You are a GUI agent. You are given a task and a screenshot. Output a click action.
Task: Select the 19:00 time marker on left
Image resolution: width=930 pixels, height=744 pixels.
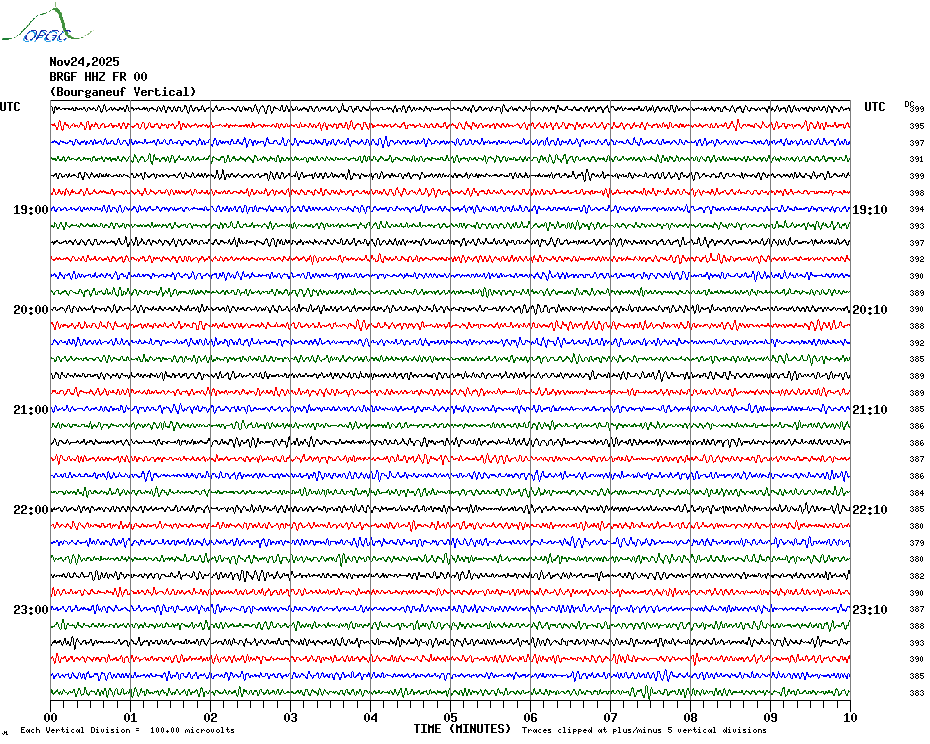31,210
